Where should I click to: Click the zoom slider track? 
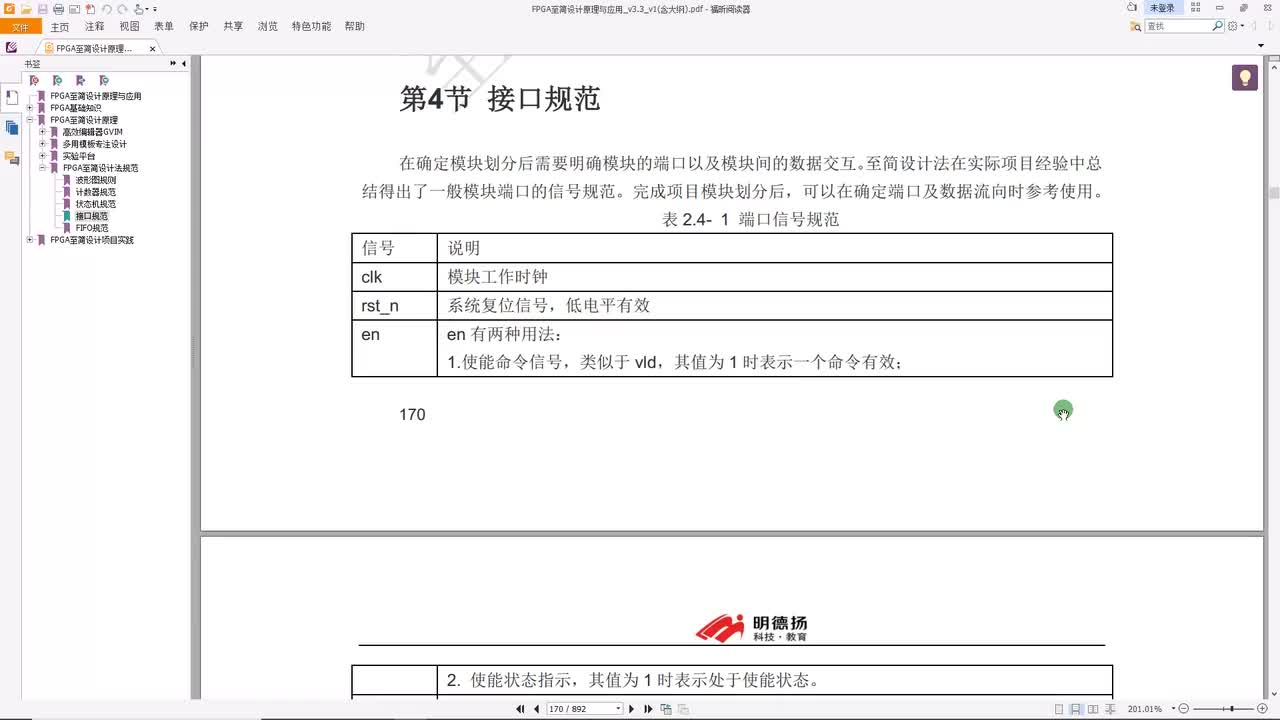[1223, 709]
